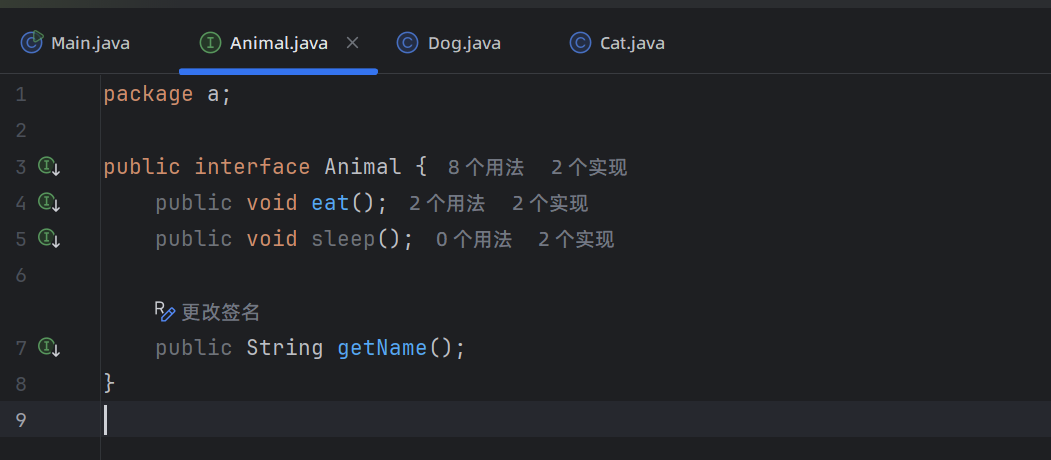Click the getName method name in code
1051x460 pixels.
tap(382, 348)
